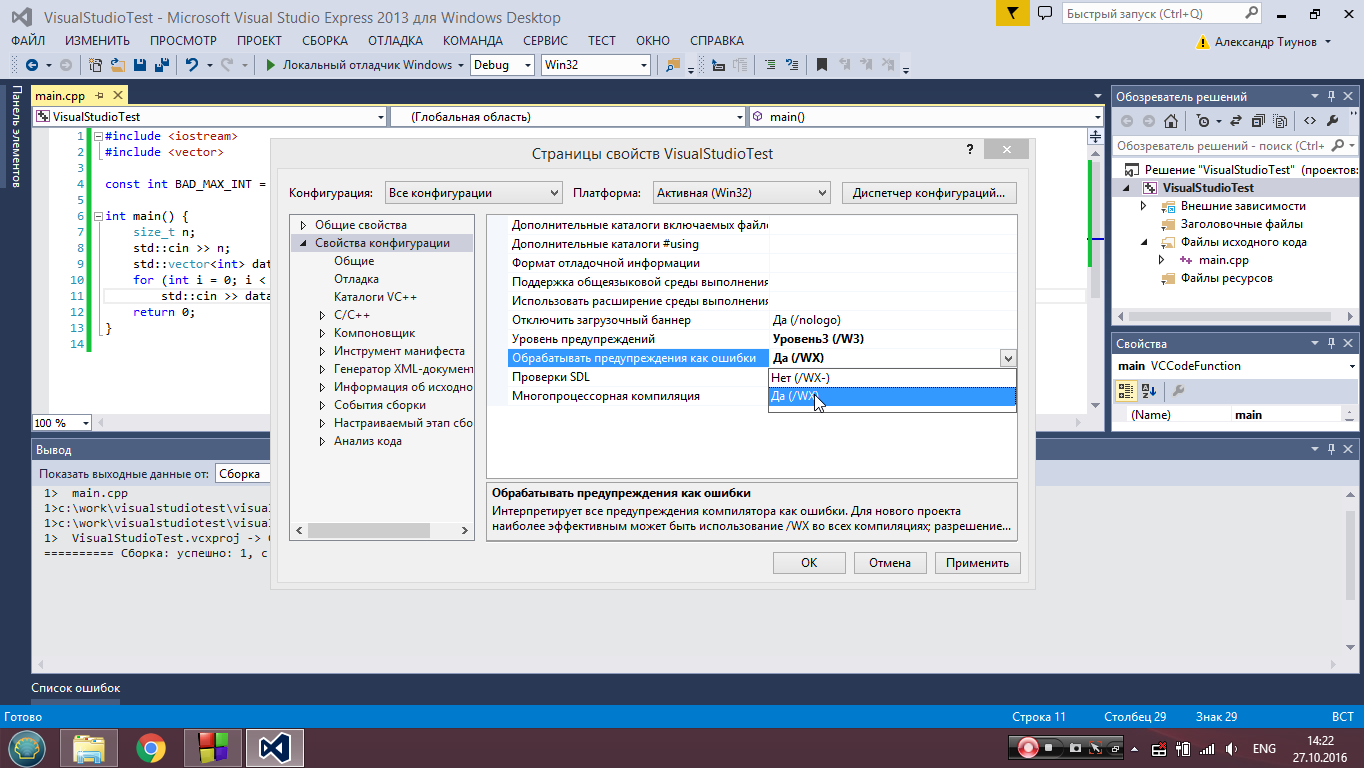
Task: Select the Нет (/WX-) option
Action: click(892, 378)
